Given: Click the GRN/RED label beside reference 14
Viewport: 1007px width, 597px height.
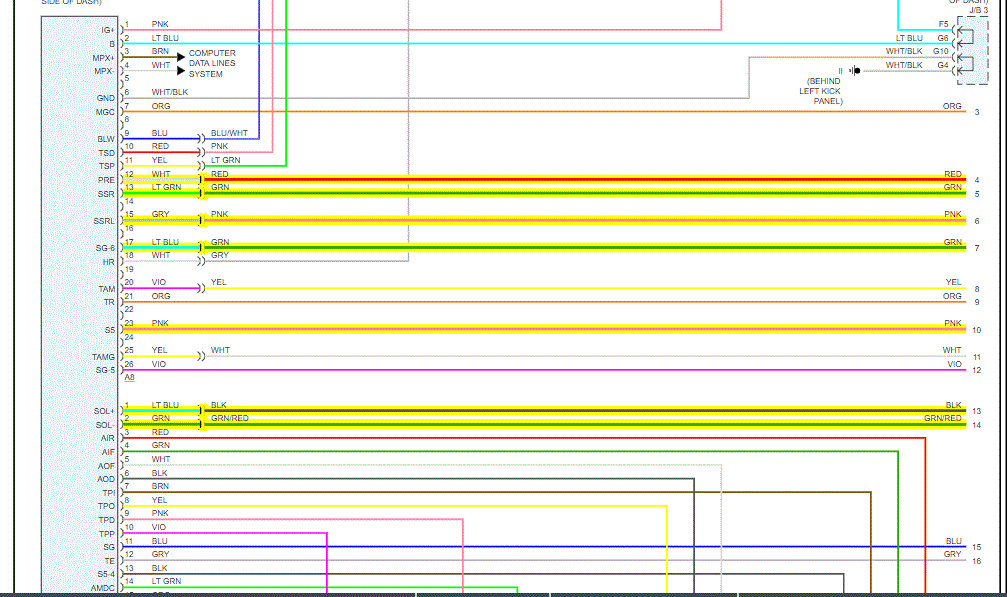Looking at the screenshot, I should click(943, 418).
